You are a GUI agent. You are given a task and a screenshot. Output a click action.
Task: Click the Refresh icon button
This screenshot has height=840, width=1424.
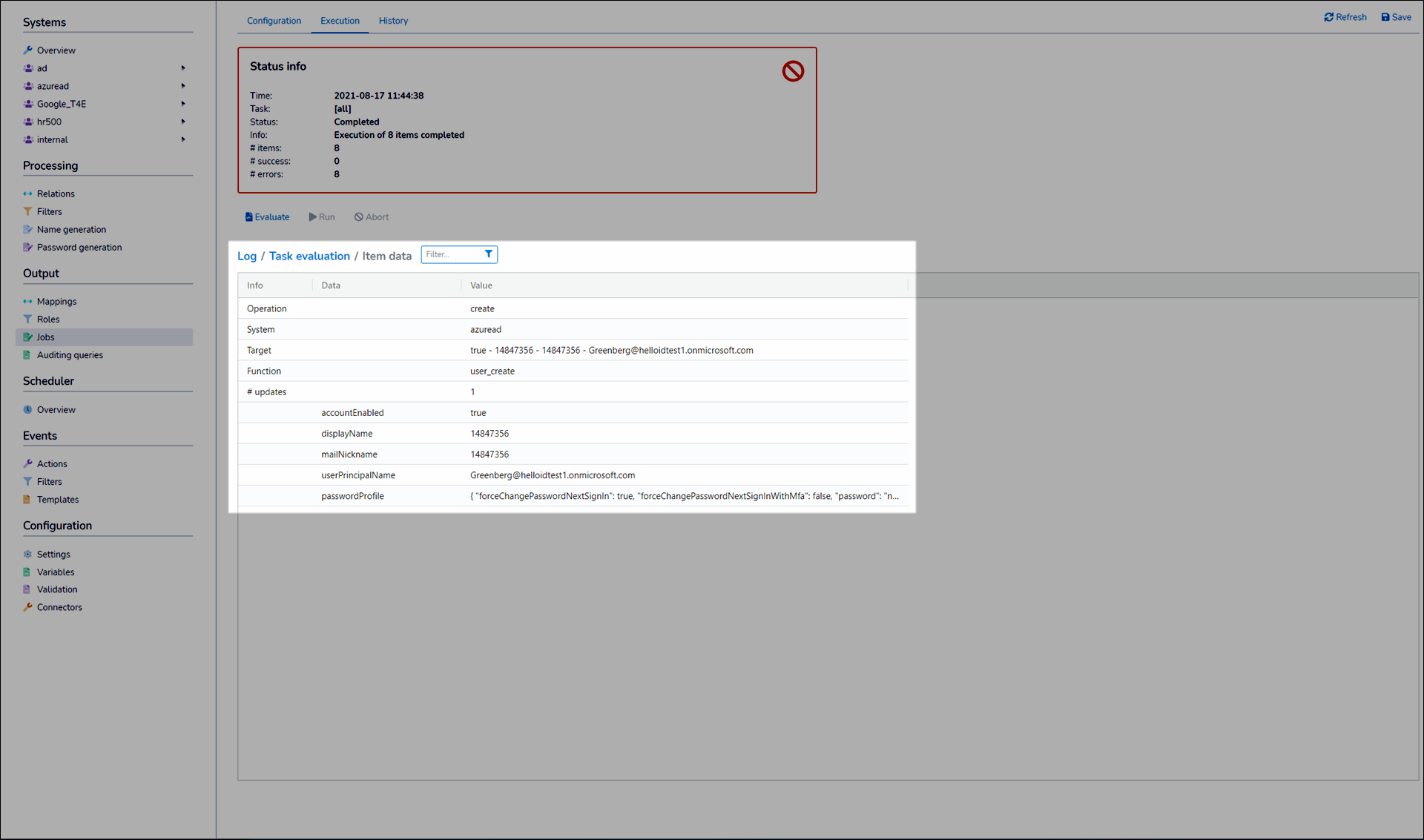(x=1329, y=17)
